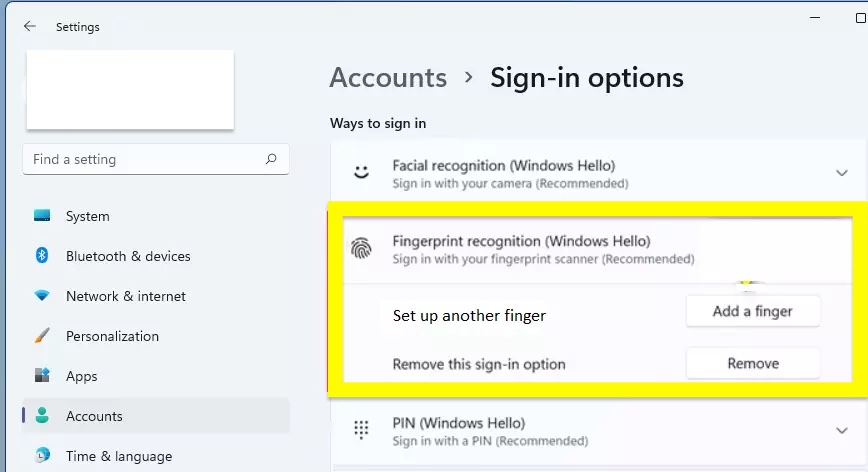This screenshot has height=472, width=868.
Task: Click 'Set up another finger' label
Action: click(469, 315)
